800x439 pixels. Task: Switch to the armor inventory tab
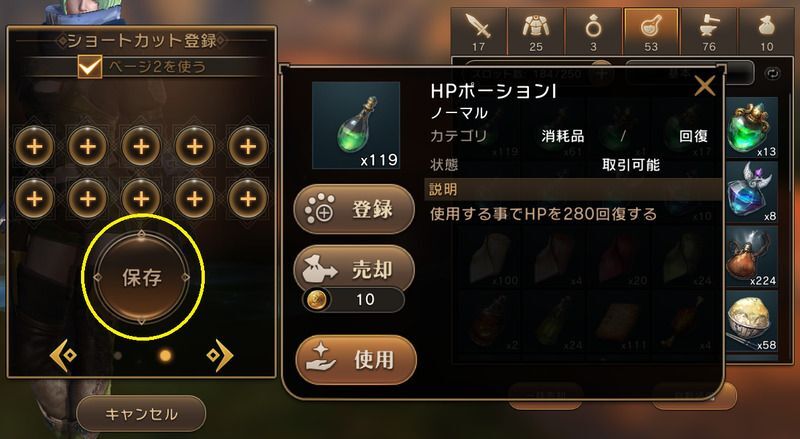(x=536, y=31)
